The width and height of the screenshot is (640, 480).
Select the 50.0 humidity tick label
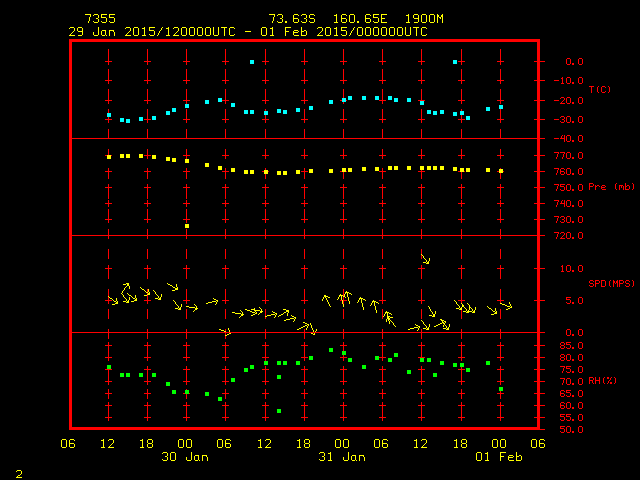(571, 429)
